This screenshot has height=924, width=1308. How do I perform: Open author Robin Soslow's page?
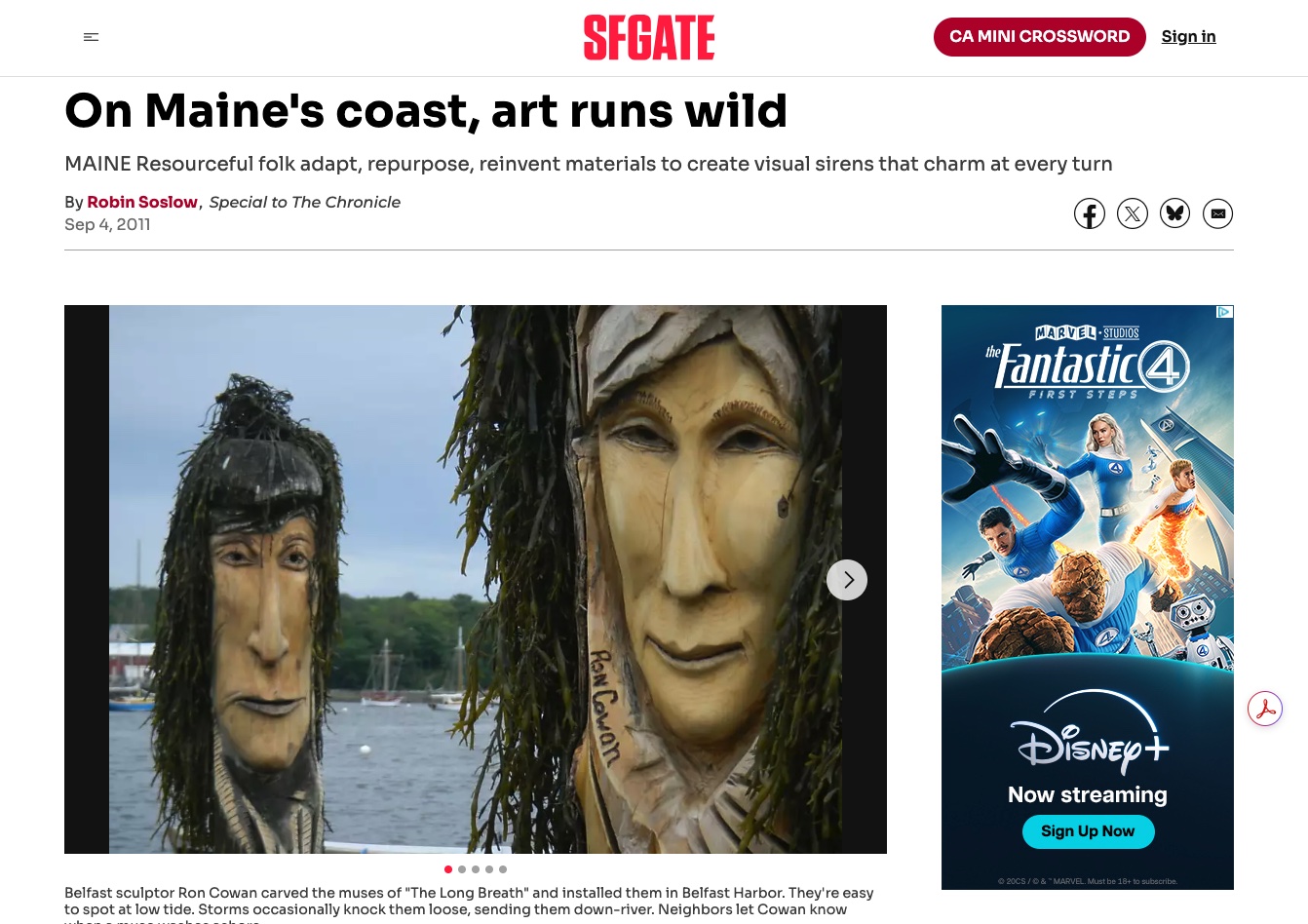[142, 202]
